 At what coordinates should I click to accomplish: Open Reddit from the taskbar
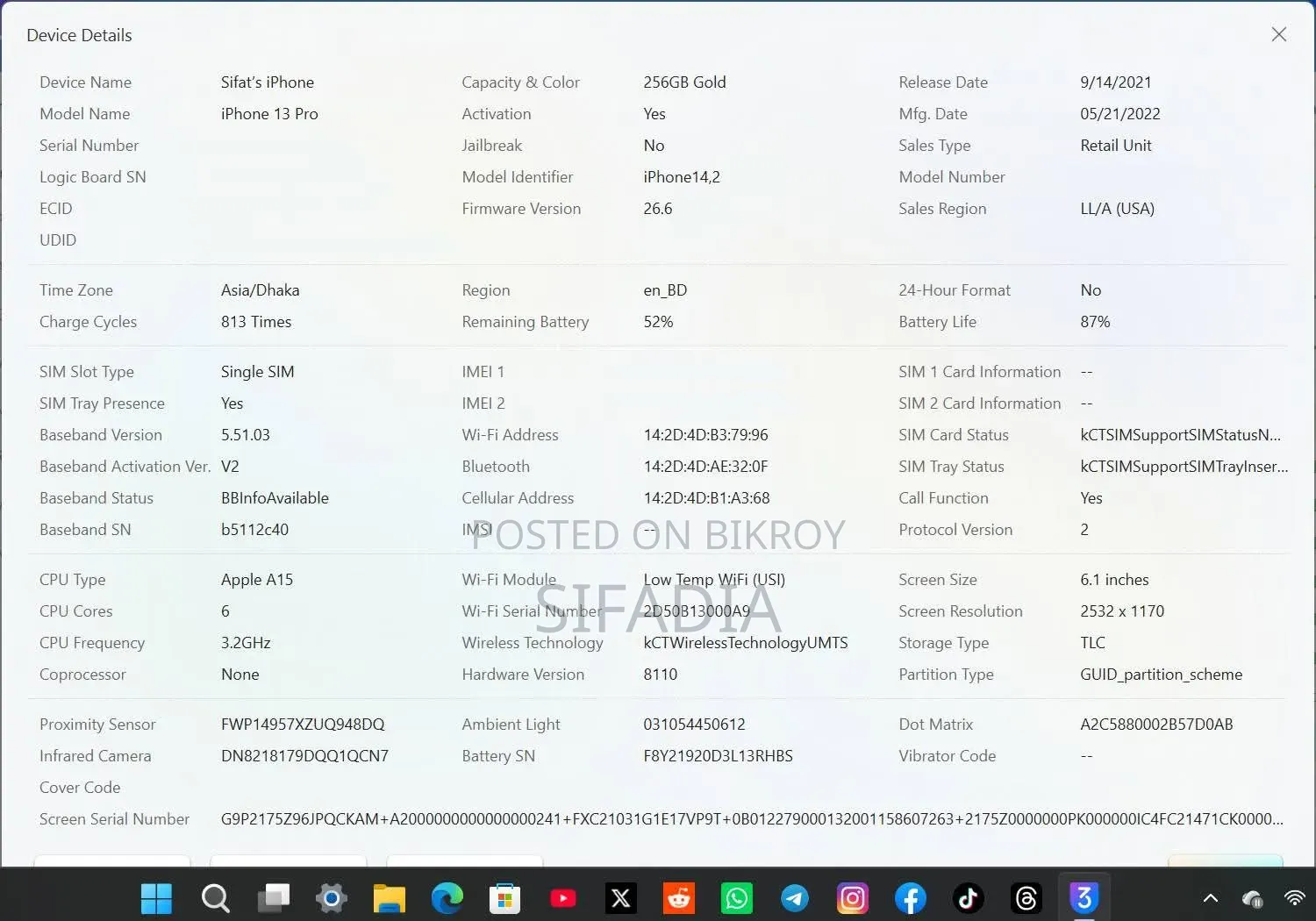click(x=679, y=898)
